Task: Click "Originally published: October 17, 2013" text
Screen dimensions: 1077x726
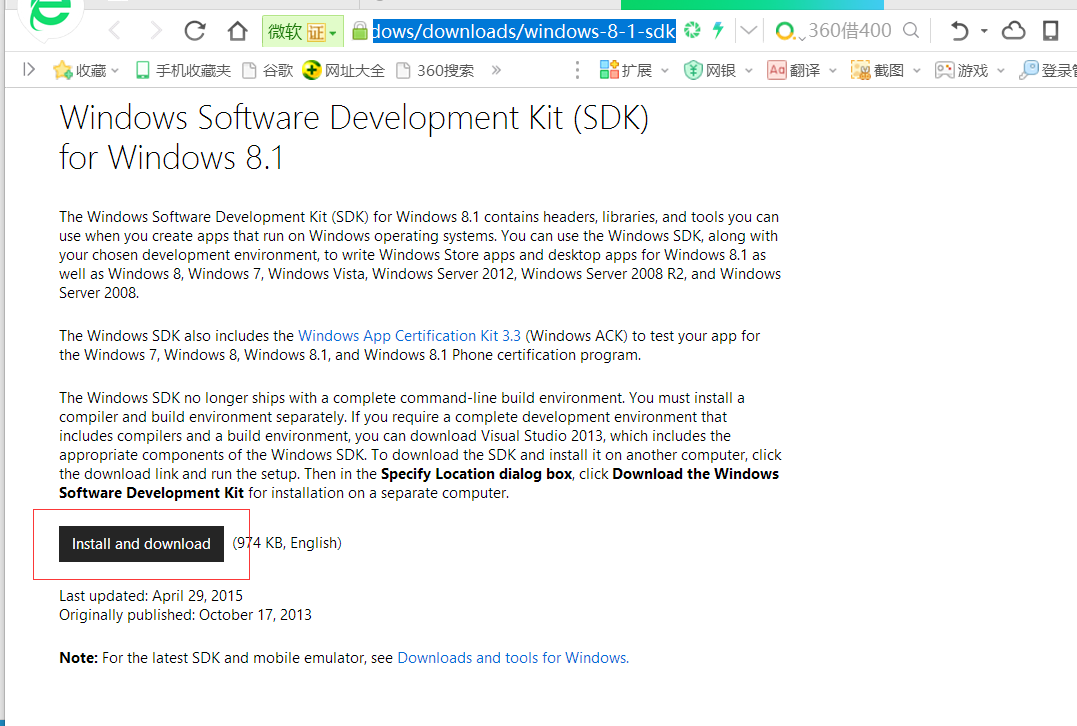Action: coord(185,615)
